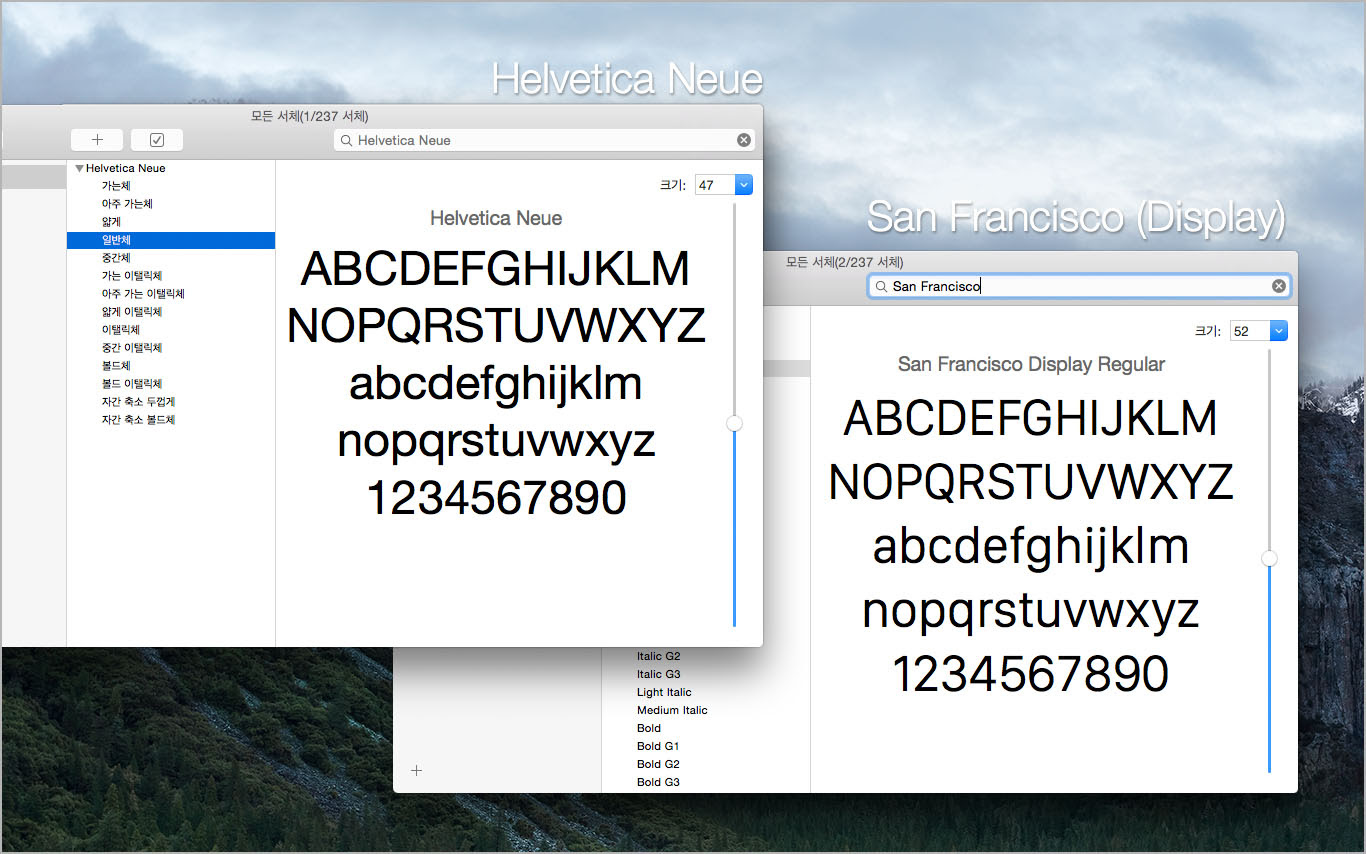The image size is (1366, 854).
Task: Select the 볼드체 font style
Action: [116, 366]
